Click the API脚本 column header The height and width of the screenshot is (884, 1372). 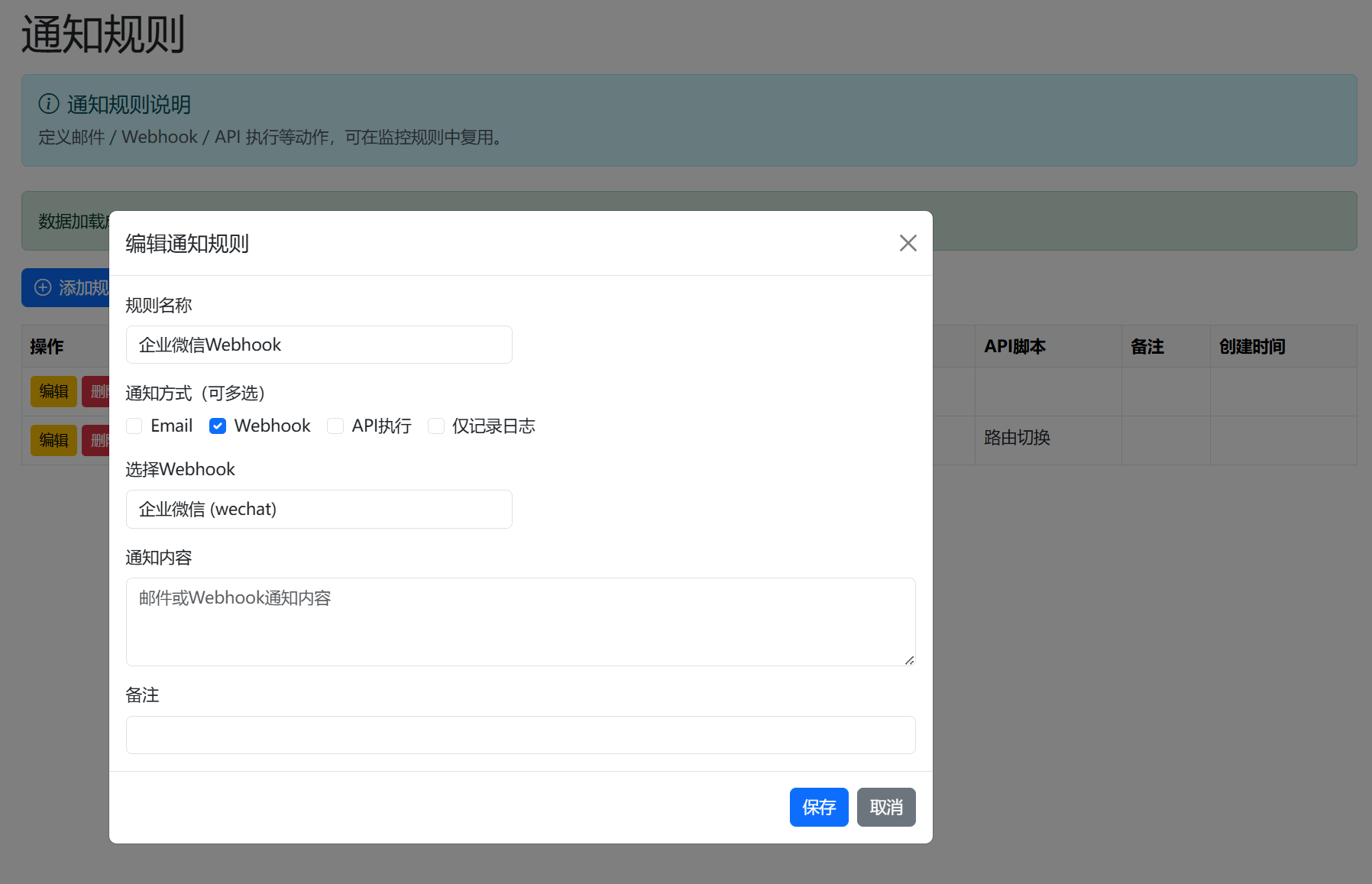[1014, 346]
